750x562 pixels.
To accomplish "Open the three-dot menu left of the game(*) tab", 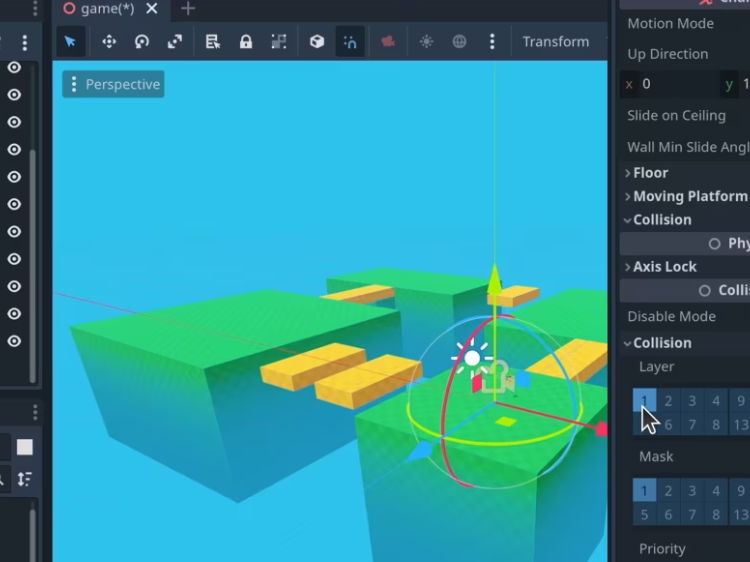I will point(35,8).
